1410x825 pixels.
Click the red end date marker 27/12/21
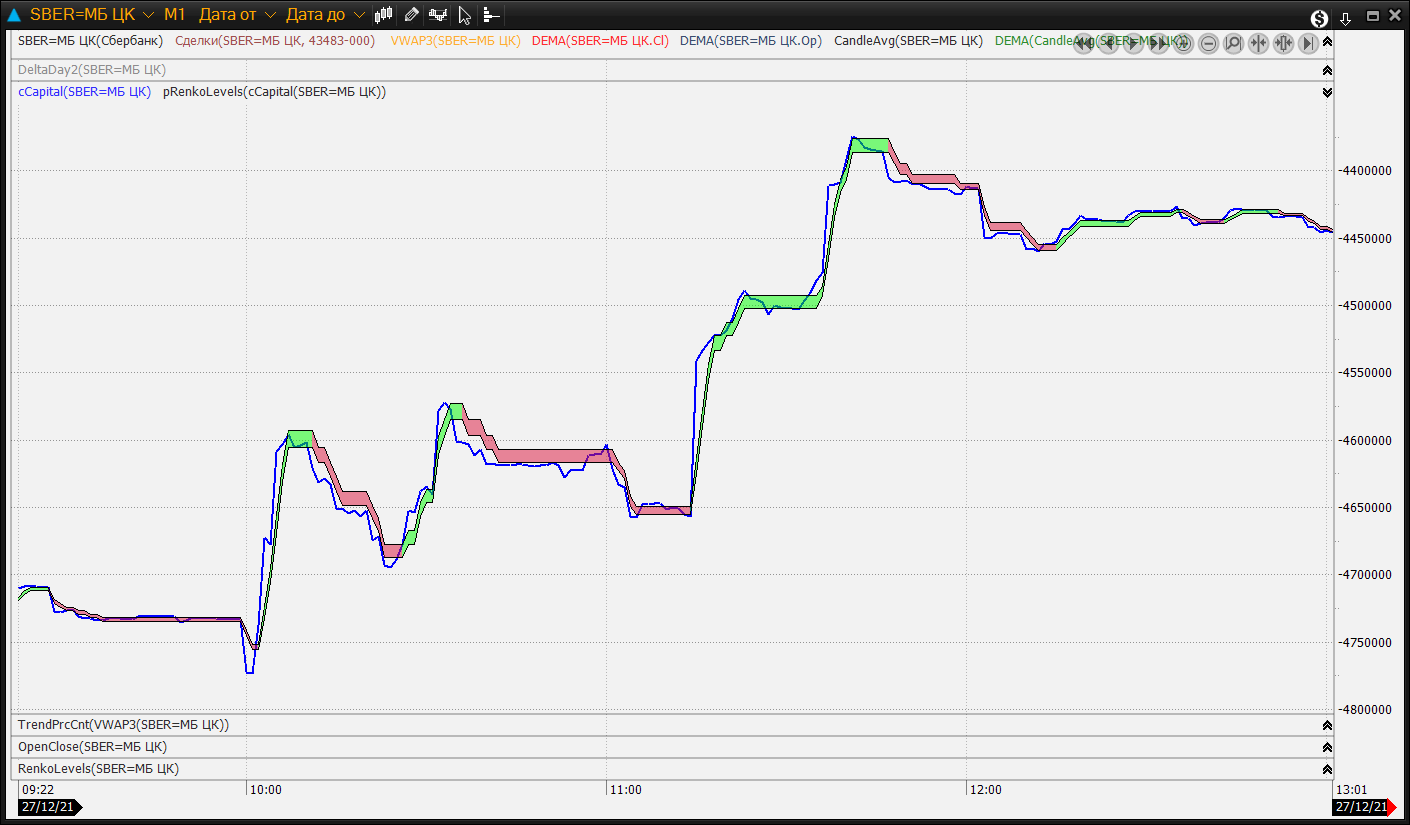[1364, 807]
